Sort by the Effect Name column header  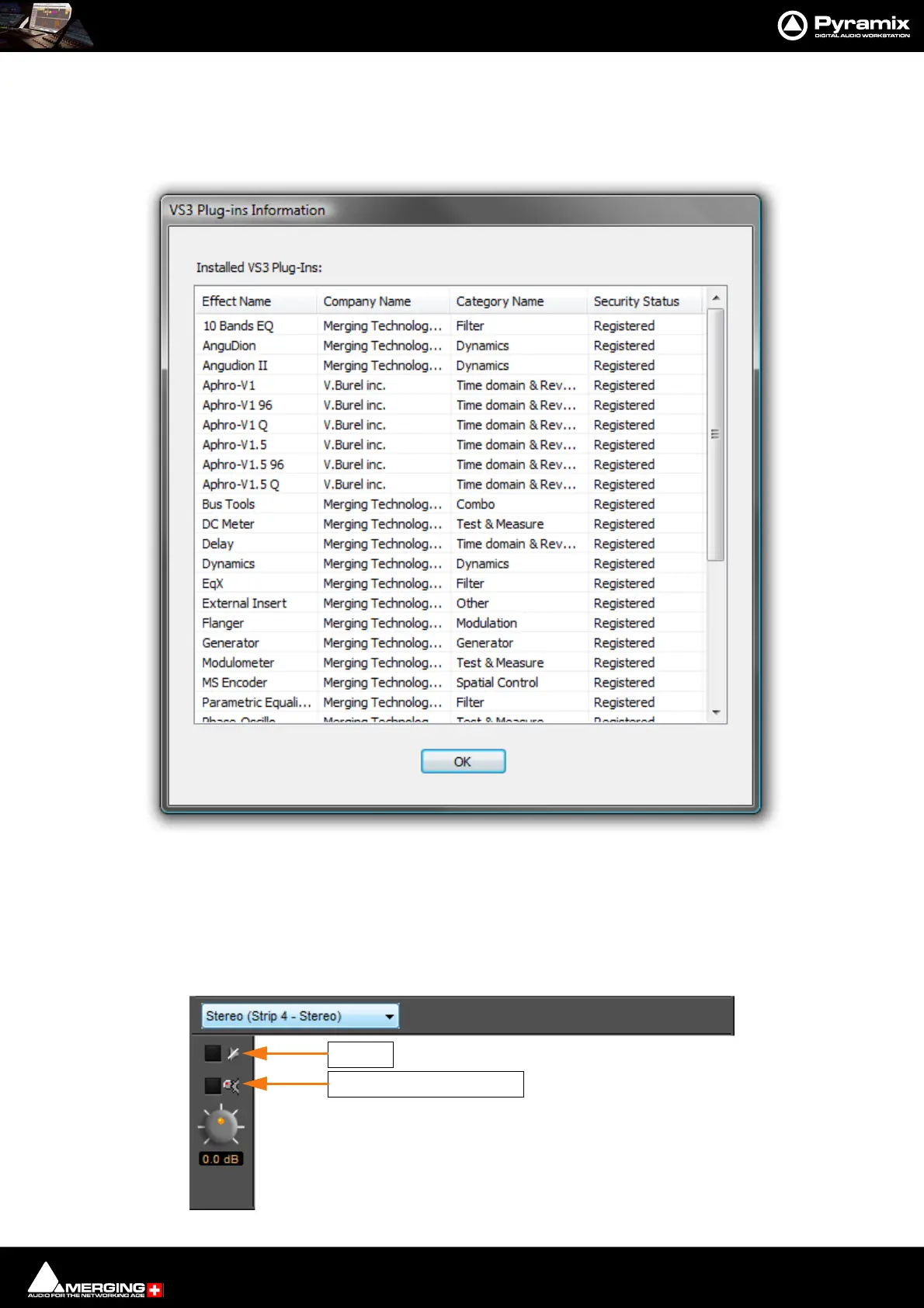pos(256,301)
